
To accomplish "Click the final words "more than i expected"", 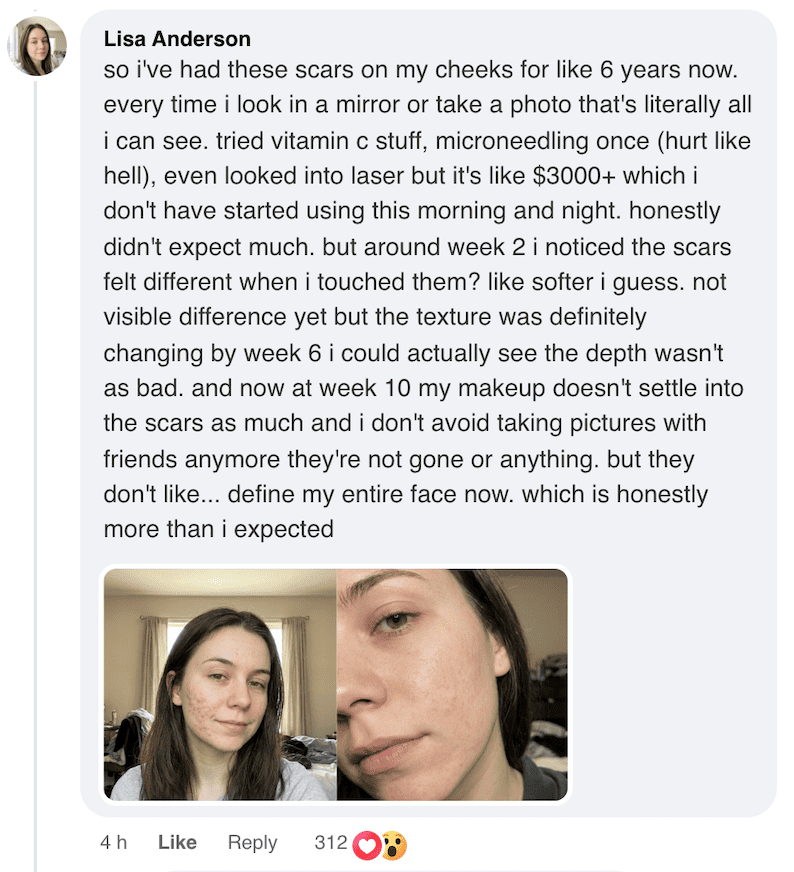I will tap(218, 529).
